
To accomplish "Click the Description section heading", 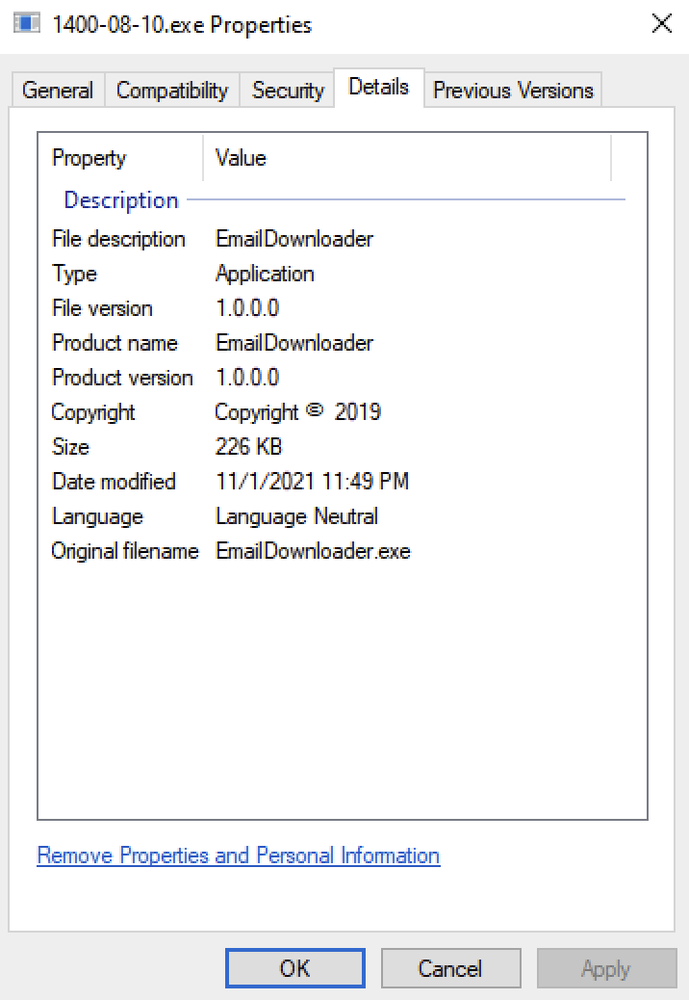I will tap(120, 200).
